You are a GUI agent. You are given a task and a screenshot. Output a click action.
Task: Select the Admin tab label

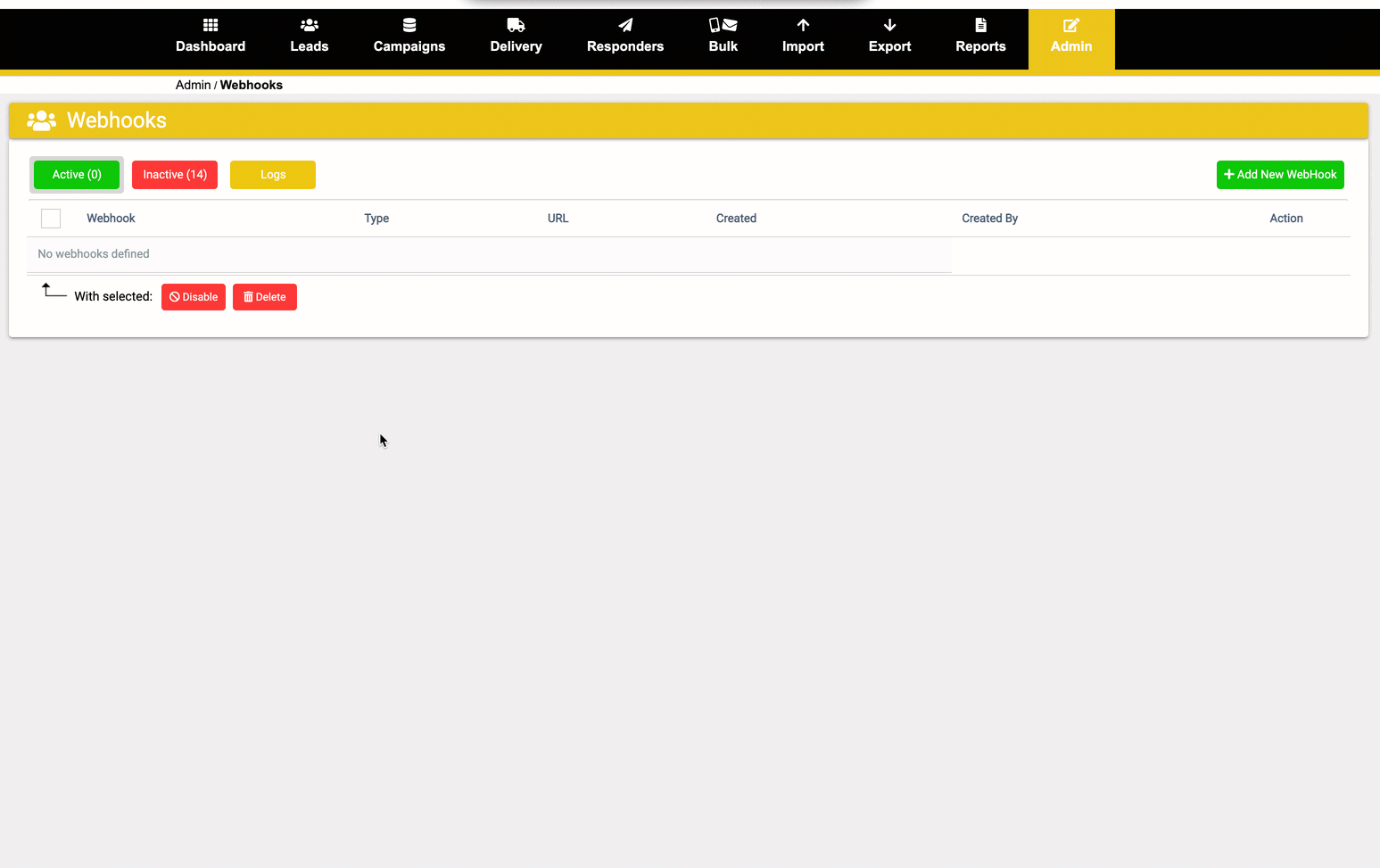pos(1071,46)
